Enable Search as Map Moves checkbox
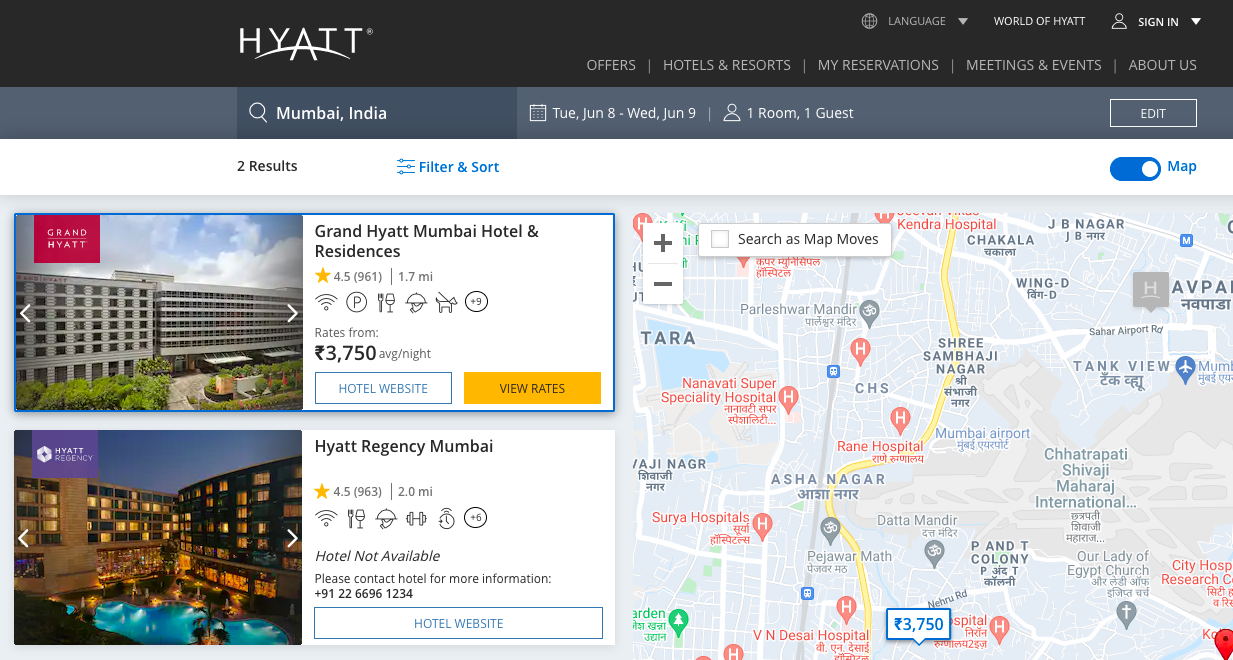Viewport: 1233px width, 660px height. pos(719,239)
